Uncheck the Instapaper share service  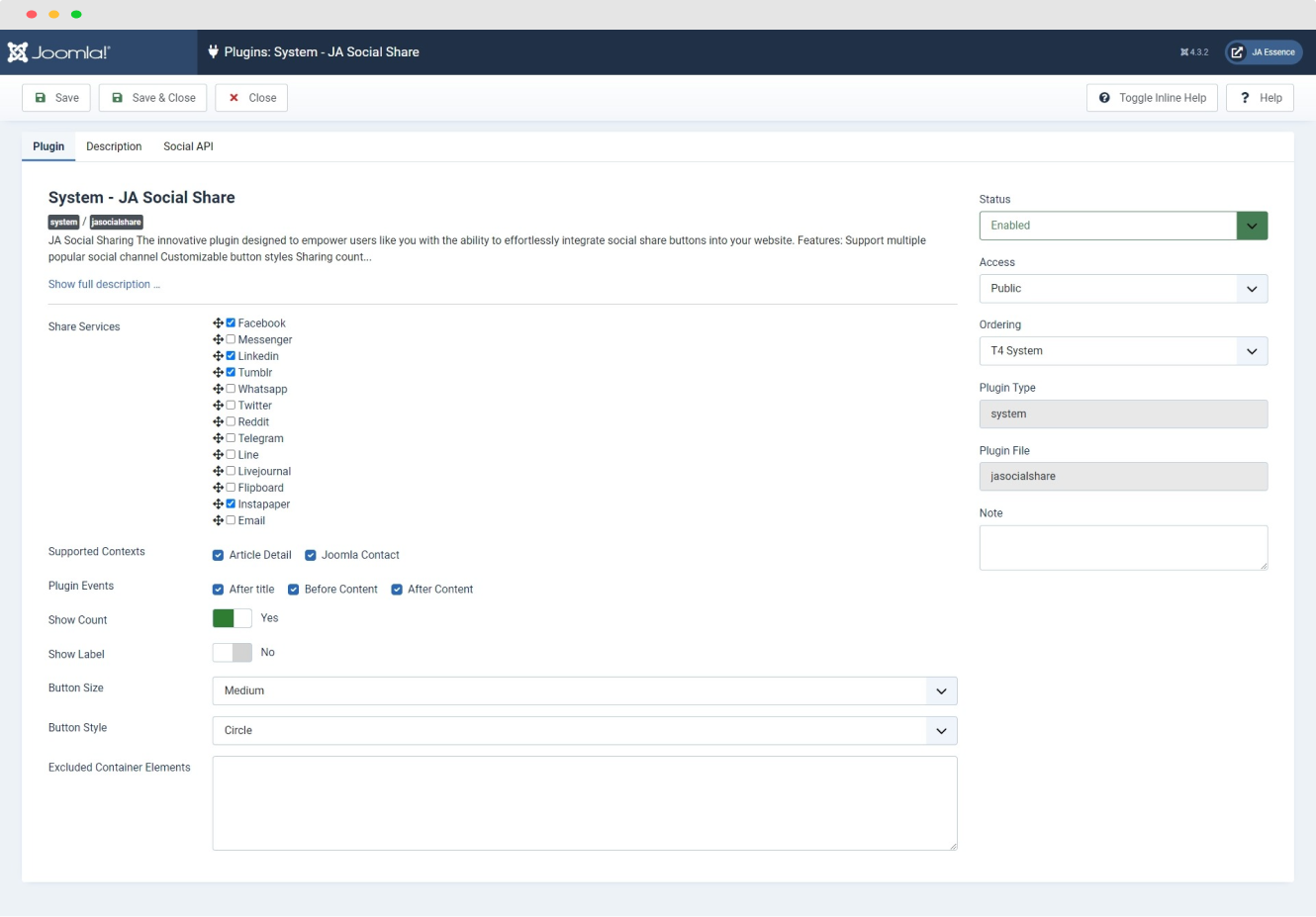(231, 504)
